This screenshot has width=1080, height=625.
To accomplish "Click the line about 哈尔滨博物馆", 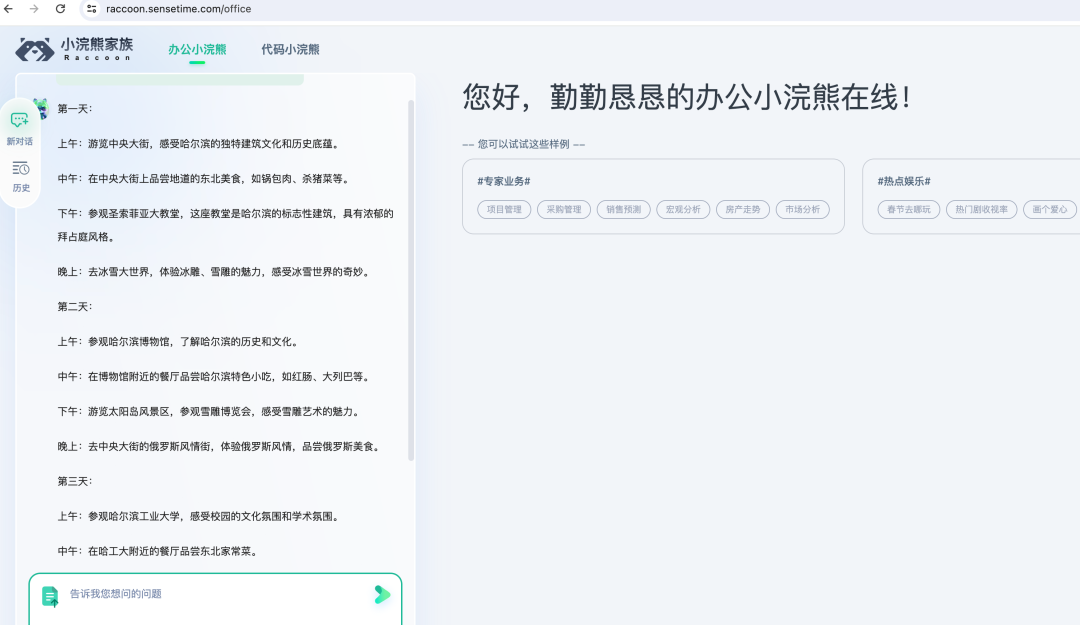I will coord(178,342).
